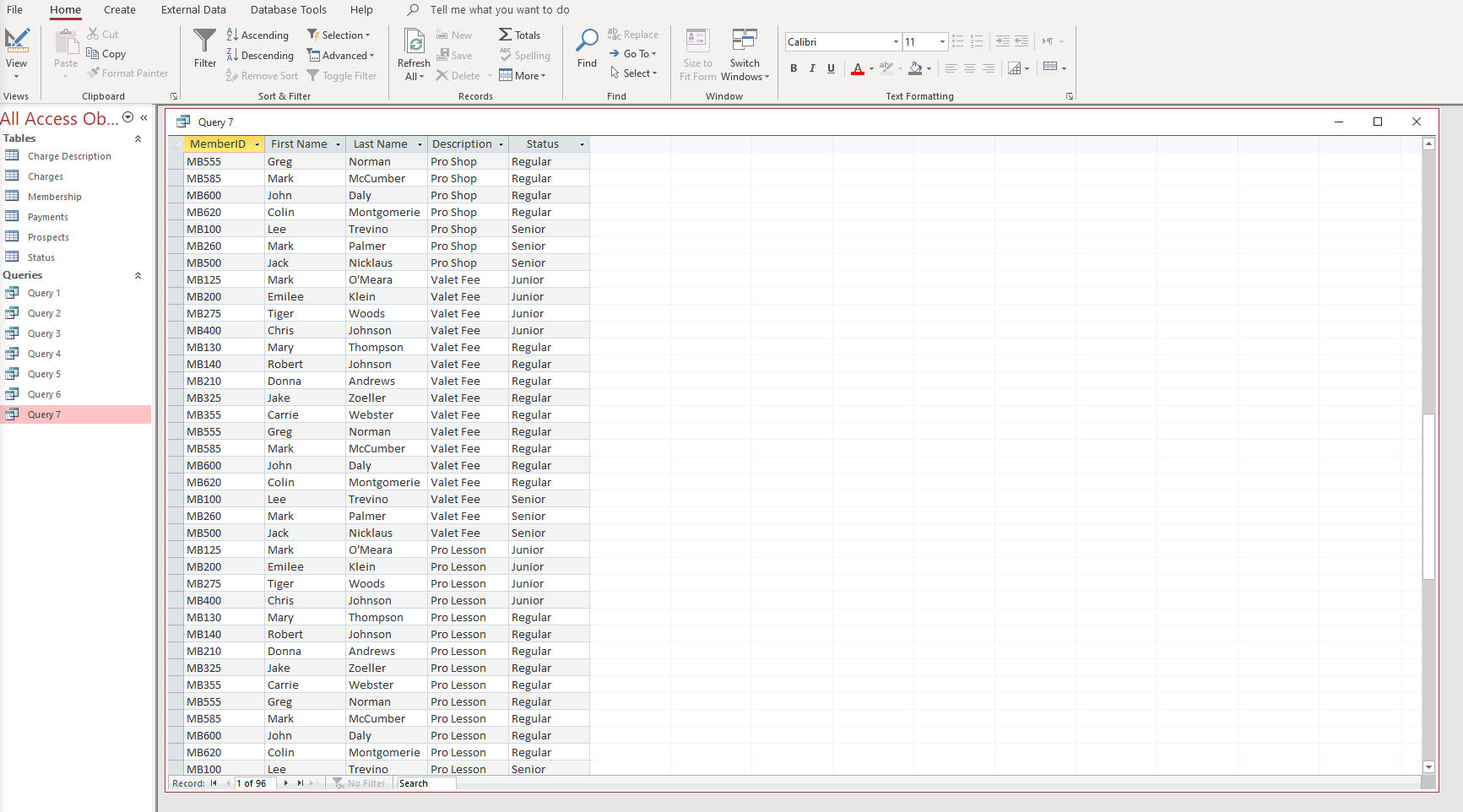Go to the next record
Viewport: 1463px width, 812px height.
[x=286, y=783]
